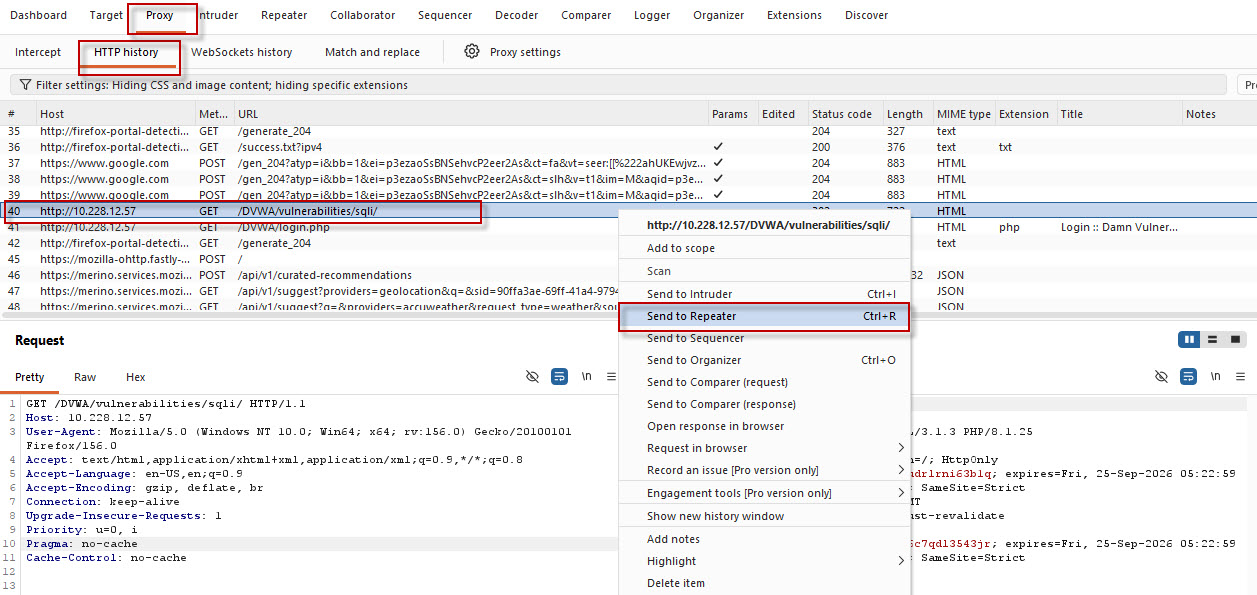Open hamburger options menu in Request panel
The image size is (1257, 595).
(x=611, y=377)
